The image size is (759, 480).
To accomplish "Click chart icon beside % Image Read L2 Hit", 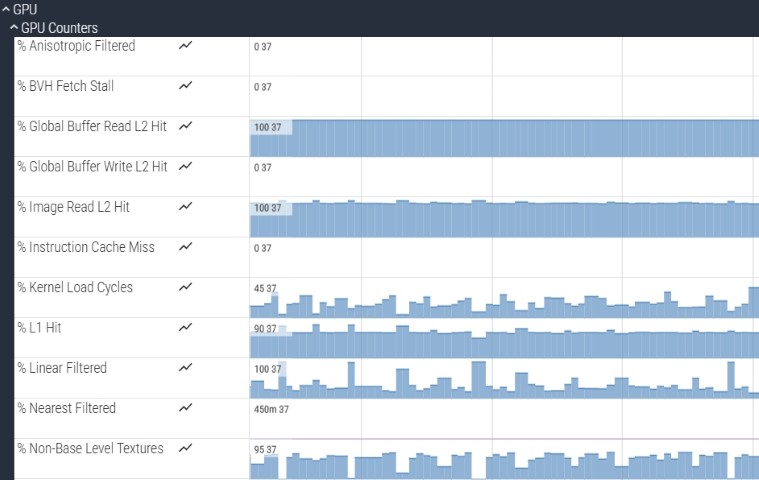I will point(185,207).
